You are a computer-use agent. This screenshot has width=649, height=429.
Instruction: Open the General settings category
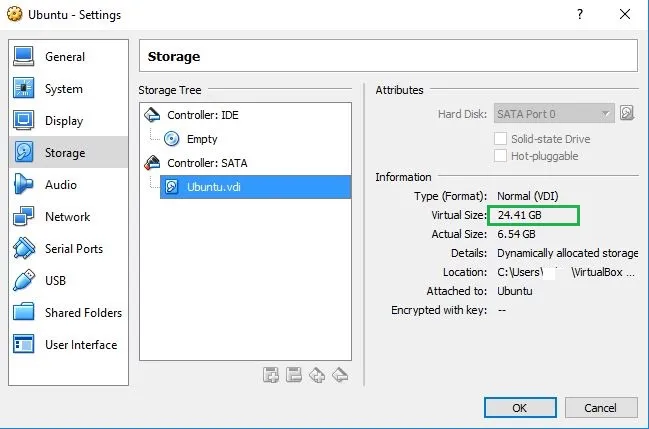(68, 56)
